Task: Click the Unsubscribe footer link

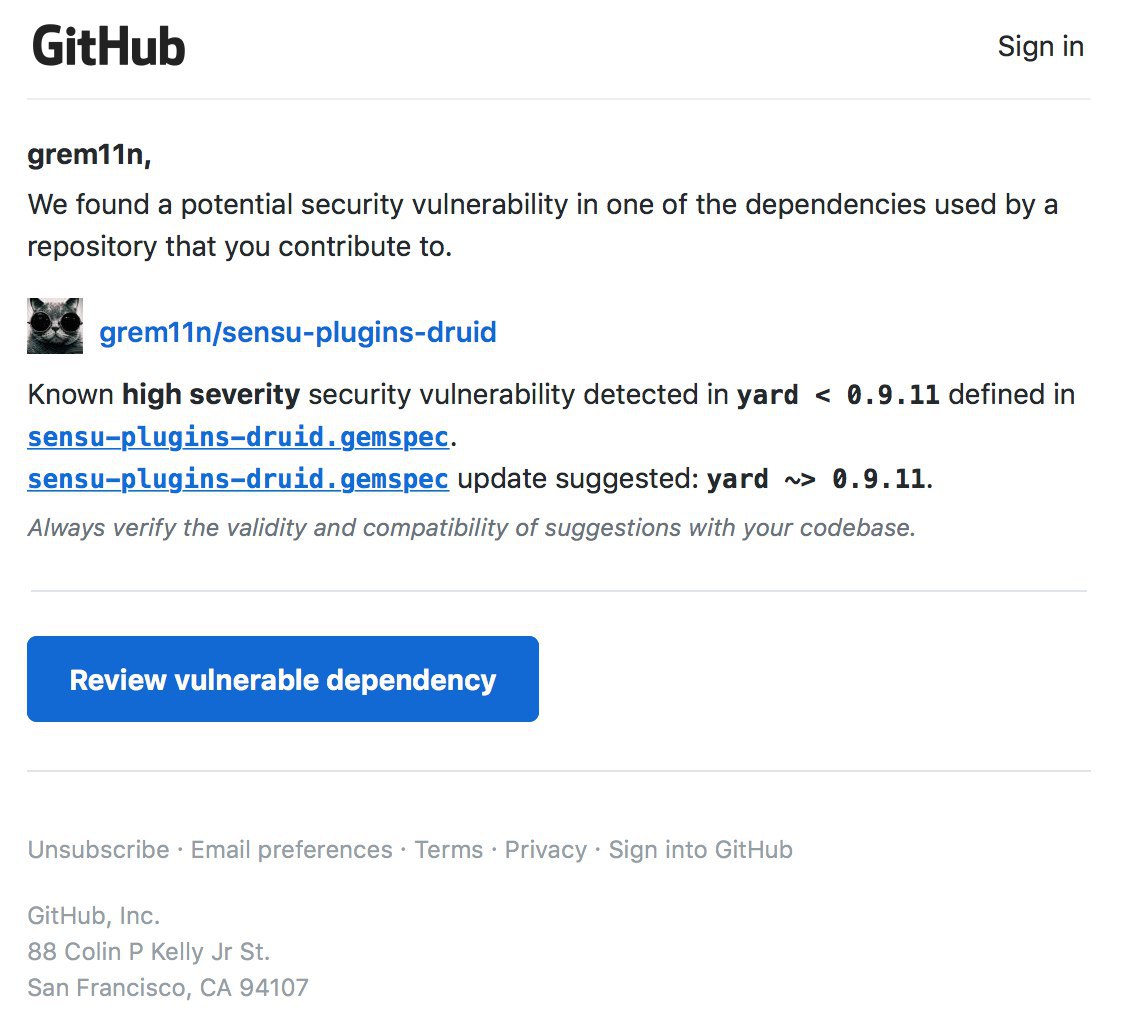Action: pyautogui.click(x=98, y=850)
